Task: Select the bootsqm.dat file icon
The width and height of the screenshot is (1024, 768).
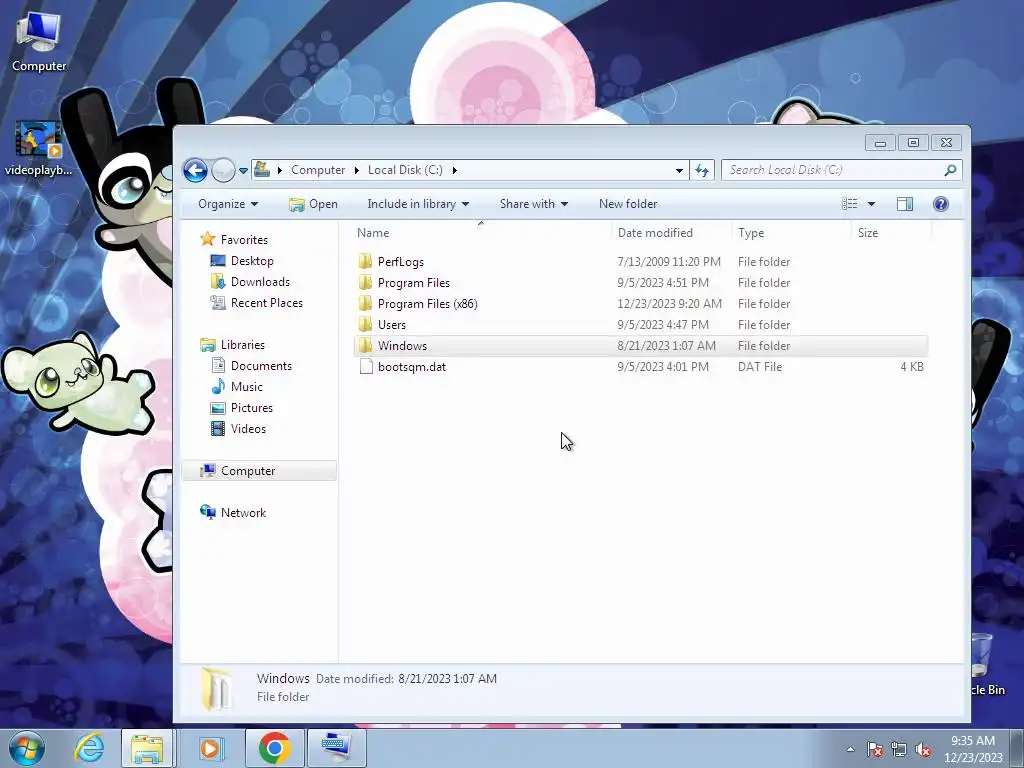Action: [366, 366]
